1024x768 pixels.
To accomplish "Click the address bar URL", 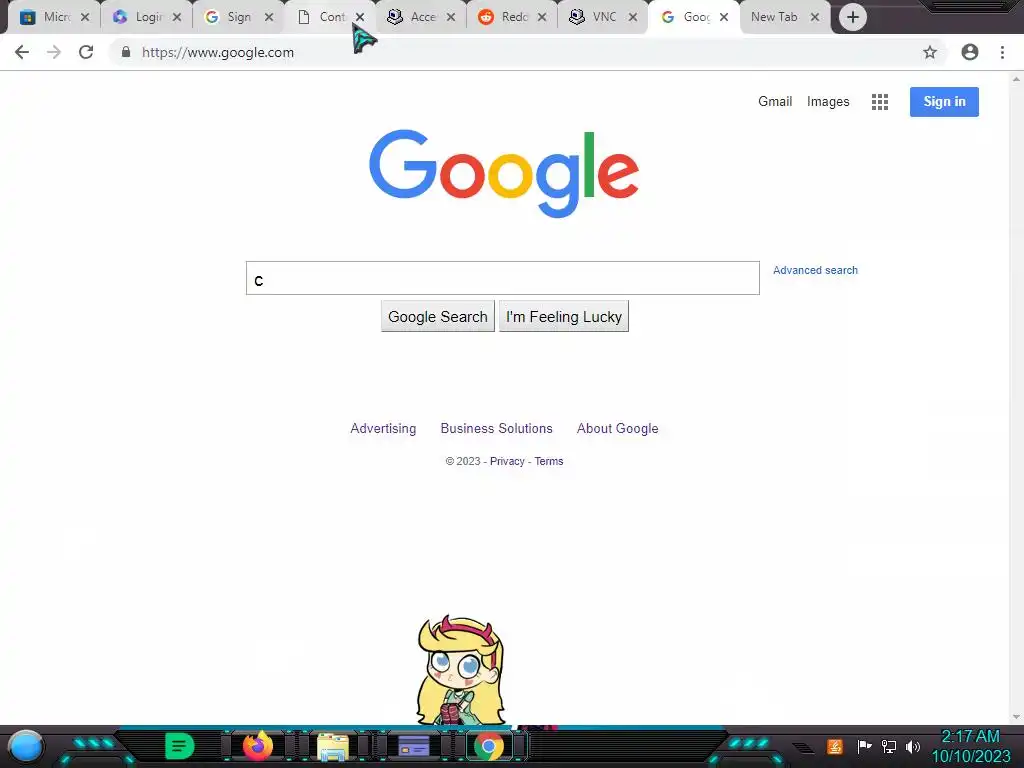I will (x=217, y=52).
